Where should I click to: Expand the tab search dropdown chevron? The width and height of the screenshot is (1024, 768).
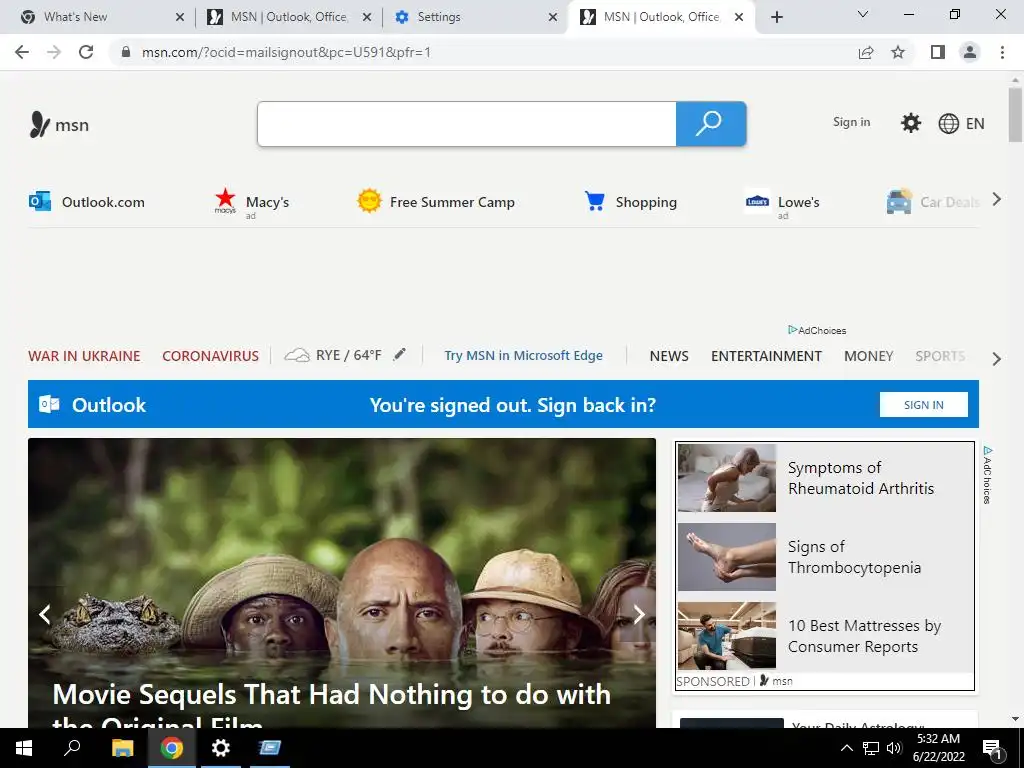click(x=863, y=14)
